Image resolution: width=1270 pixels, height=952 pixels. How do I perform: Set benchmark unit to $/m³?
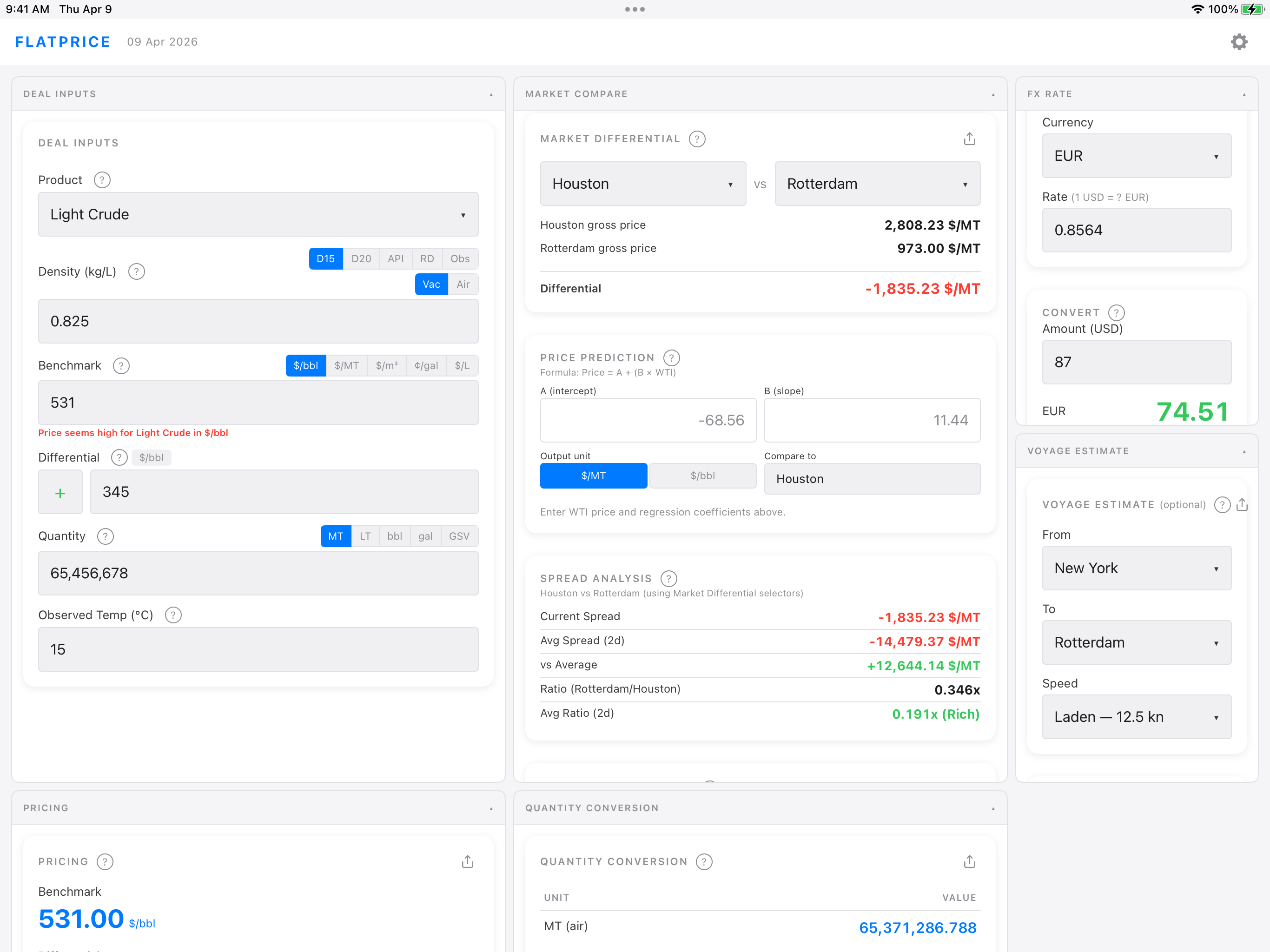point(387,366)
